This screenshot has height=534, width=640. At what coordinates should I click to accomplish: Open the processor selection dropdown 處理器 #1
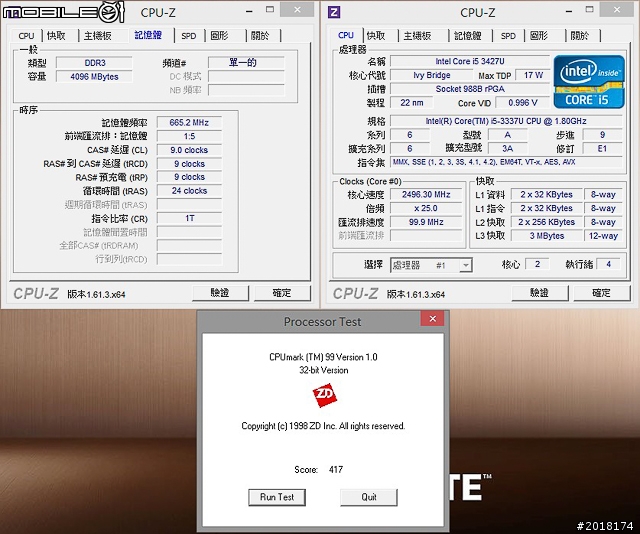tap(431, 265)
